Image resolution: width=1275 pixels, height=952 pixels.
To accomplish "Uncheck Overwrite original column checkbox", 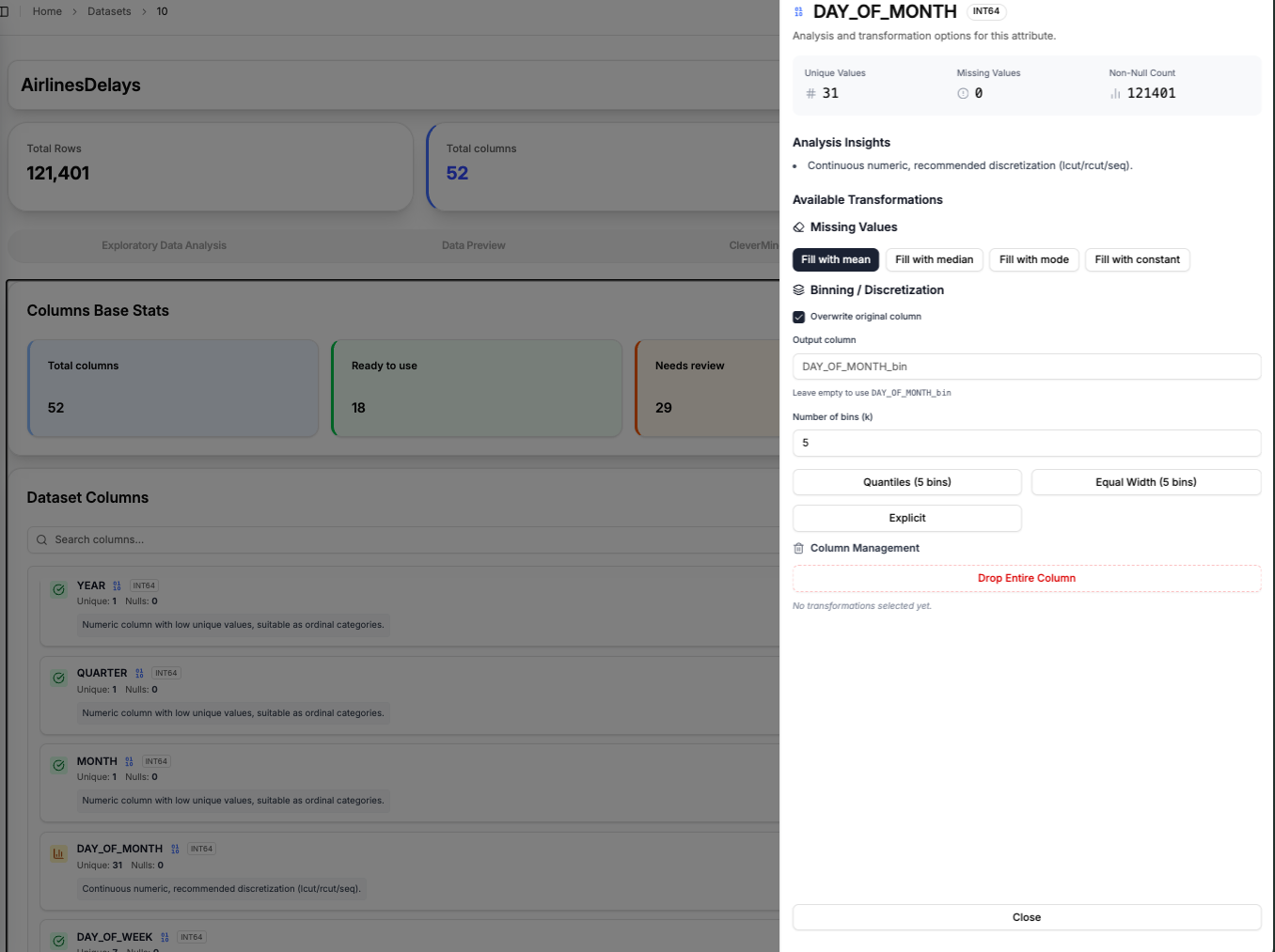I will [798, 317].
